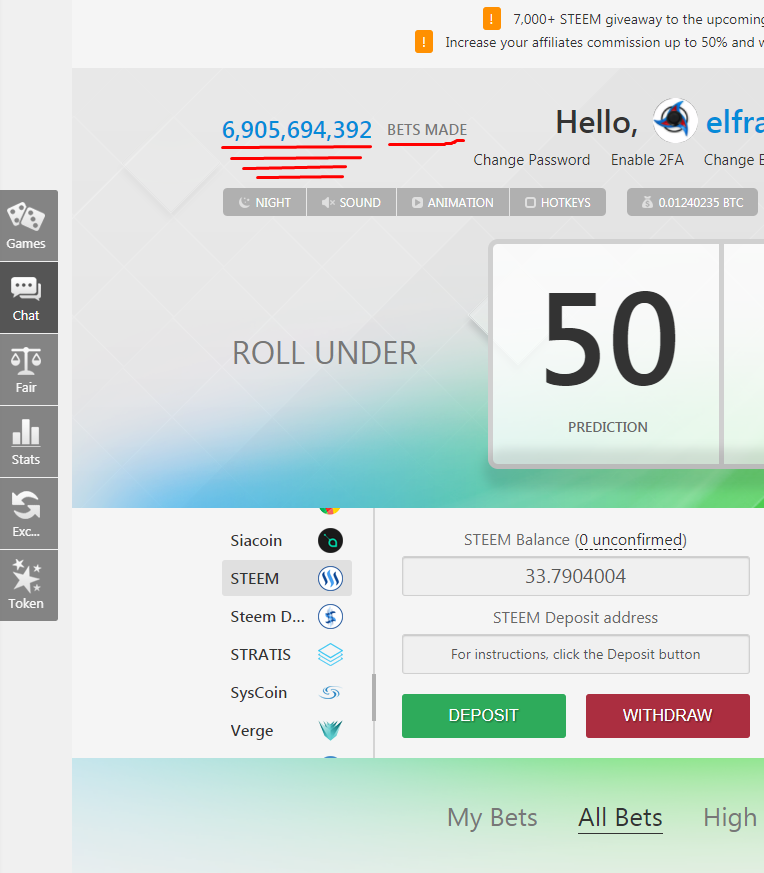Open the Stats bar chart panel
Image resolution: width=764 pixels, height=873 pixels.
pos(28,442)
